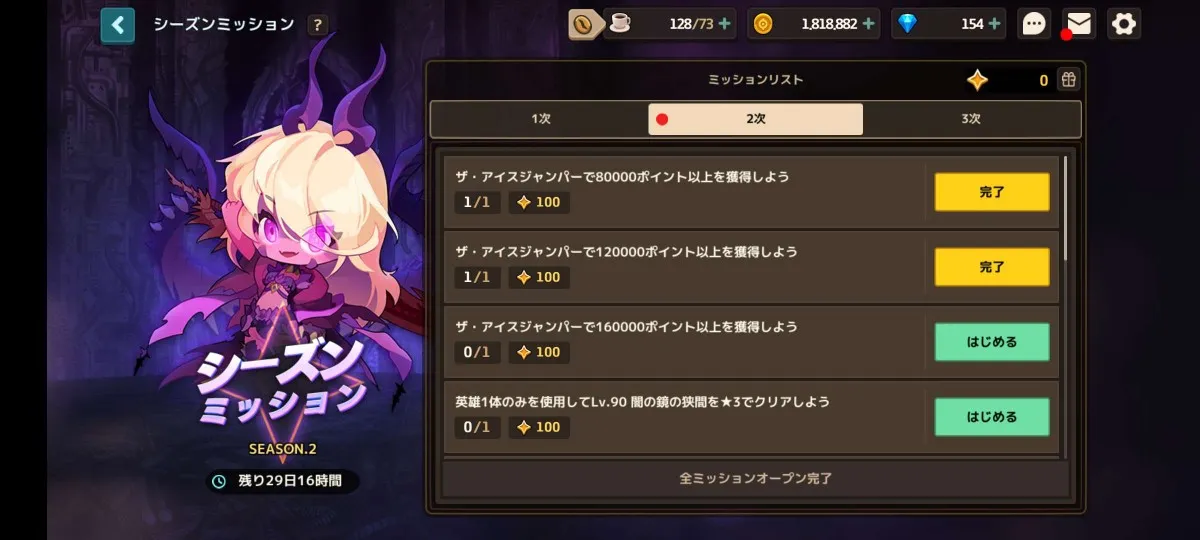Claim 完了 for the 80000 point mission
Image resolution: width=1200 pixels, height=540 pixels.
(x=992, y=192)
